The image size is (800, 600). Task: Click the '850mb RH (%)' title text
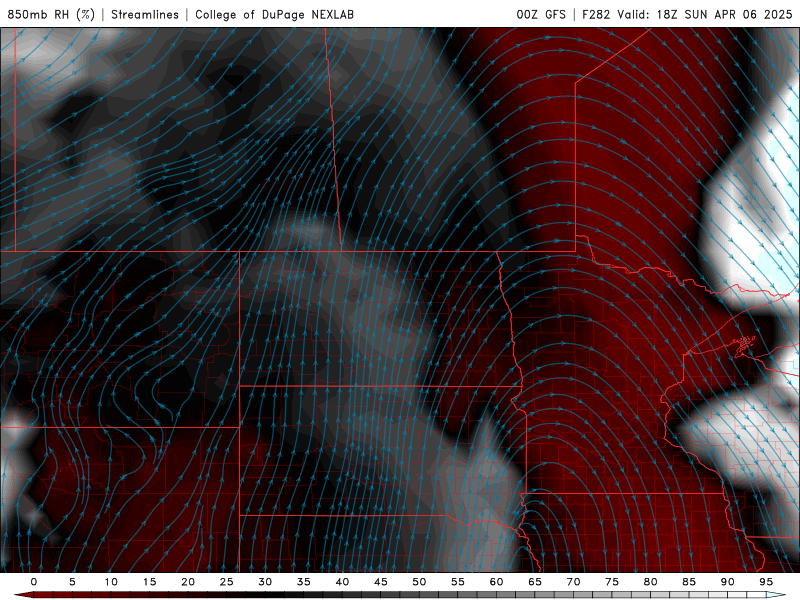(x=51, y=14)
